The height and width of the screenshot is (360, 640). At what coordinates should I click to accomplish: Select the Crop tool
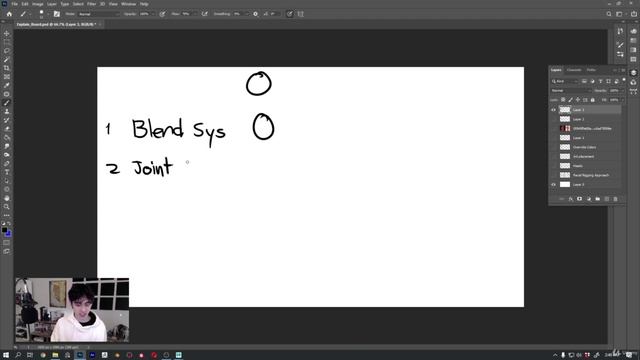click(x=7, y=68)
